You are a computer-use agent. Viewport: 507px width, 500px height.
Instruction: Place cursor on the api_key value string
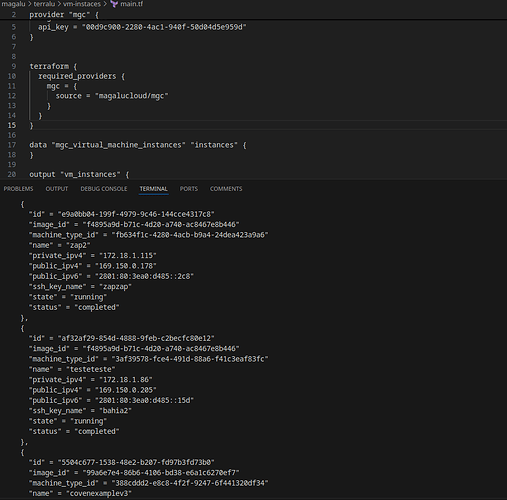[x=164, y=27]
